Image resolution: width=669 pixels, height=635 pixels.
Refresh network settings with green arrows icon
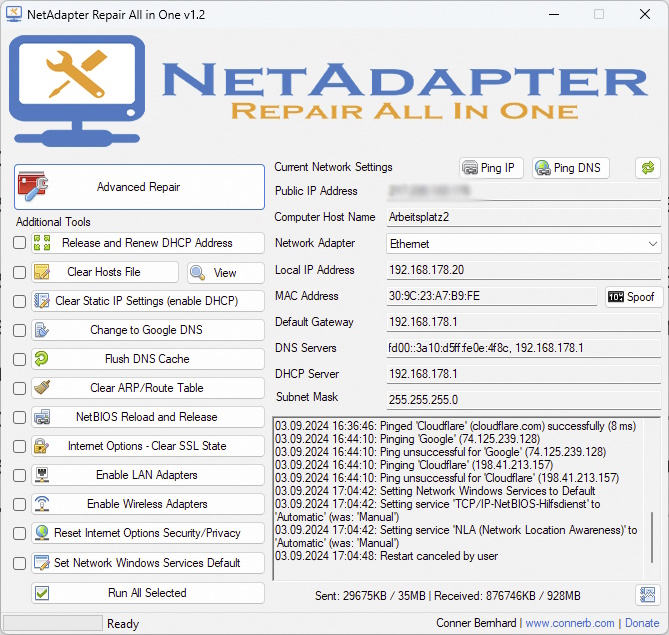[648, 168]
